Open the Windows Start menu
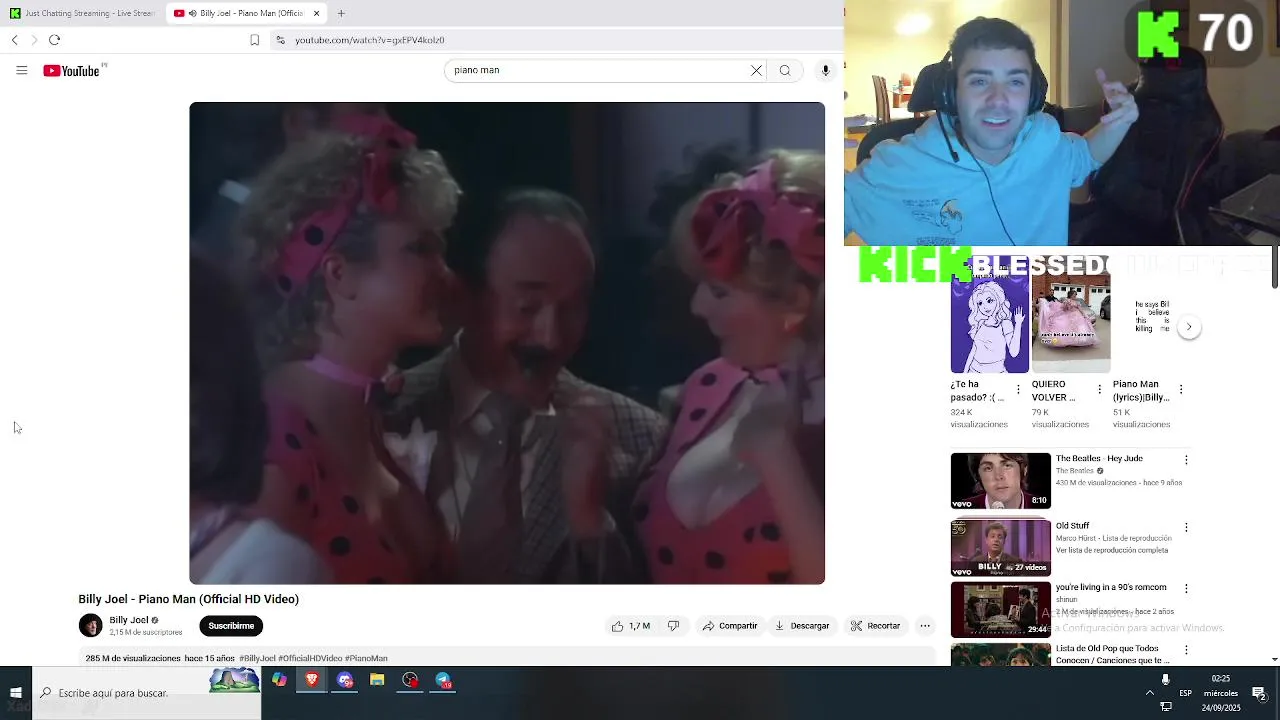This screenshot has height=720, width=1280. (16, 692)
